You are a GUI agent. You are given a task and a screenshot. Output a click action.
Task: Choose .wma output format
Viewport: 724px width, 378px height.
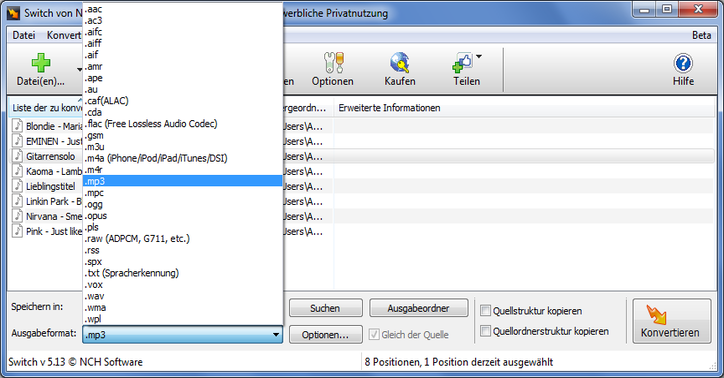[182, 307]
